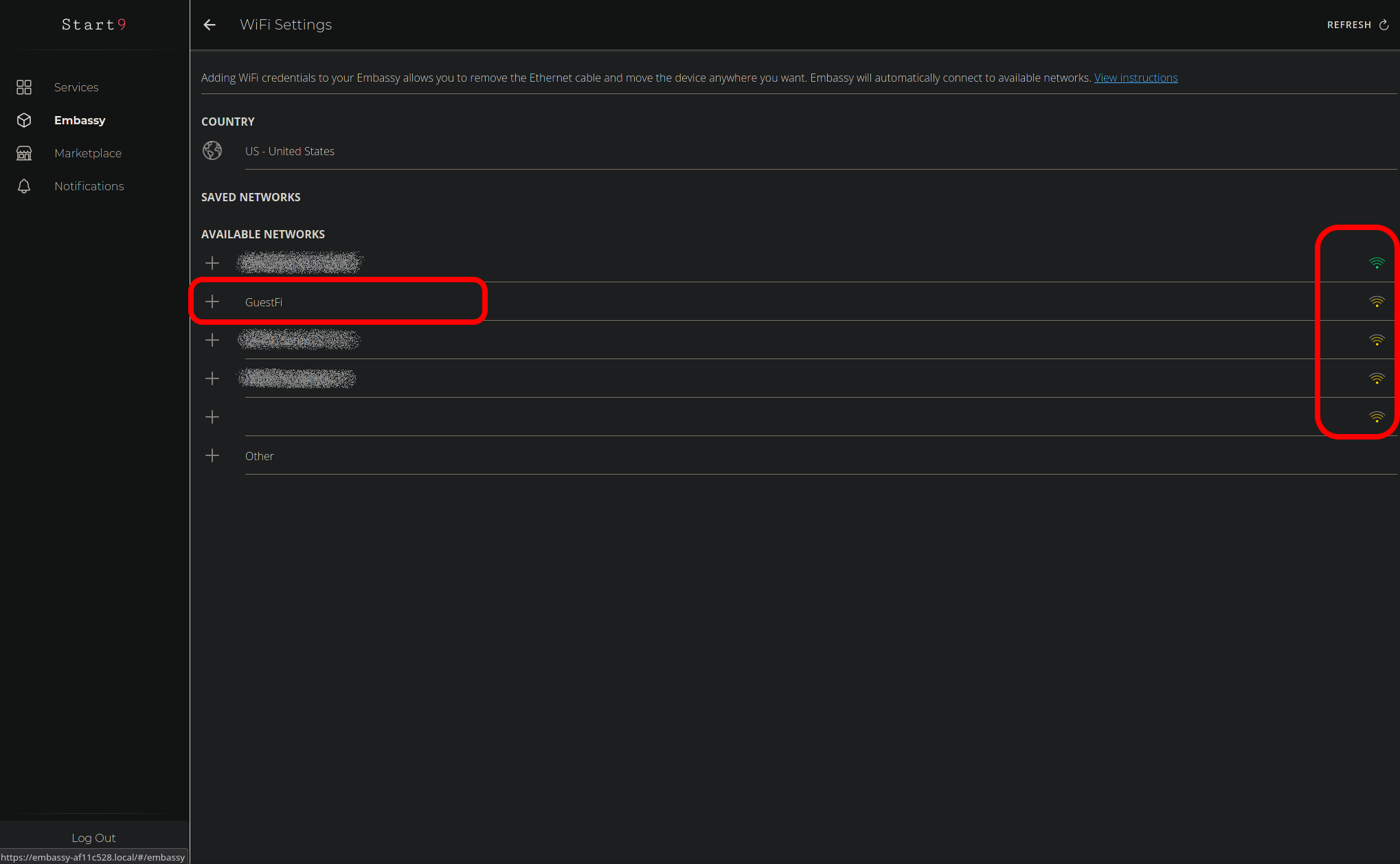
Task: Click the refresh circular arrow icon
Action: click(x=1384, y=25)
